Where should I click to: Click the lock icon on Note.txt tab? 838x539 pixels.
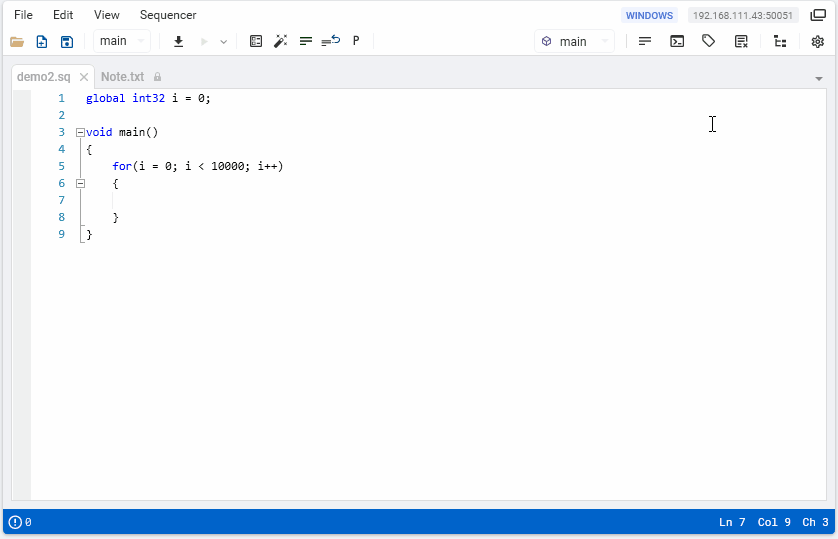157,77
